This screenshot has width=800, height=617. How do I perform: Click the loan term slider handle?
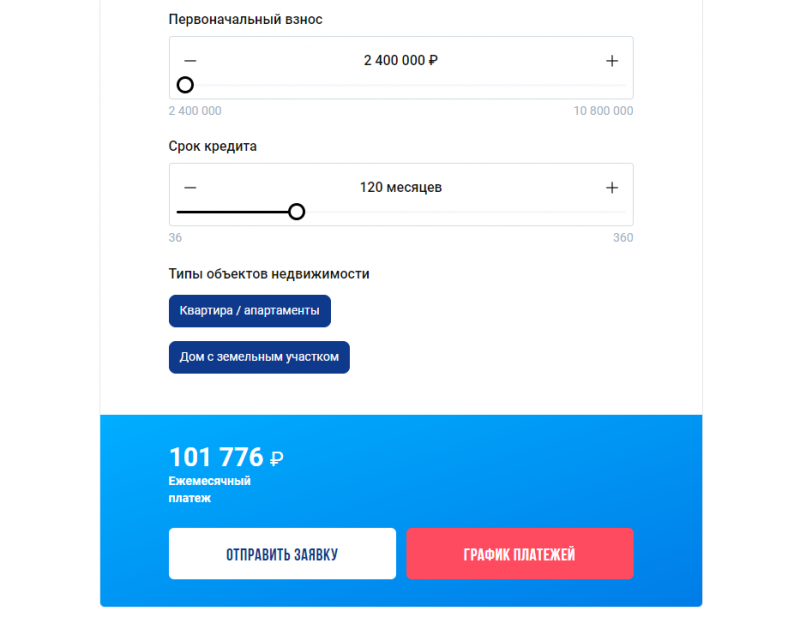(296, 212)
